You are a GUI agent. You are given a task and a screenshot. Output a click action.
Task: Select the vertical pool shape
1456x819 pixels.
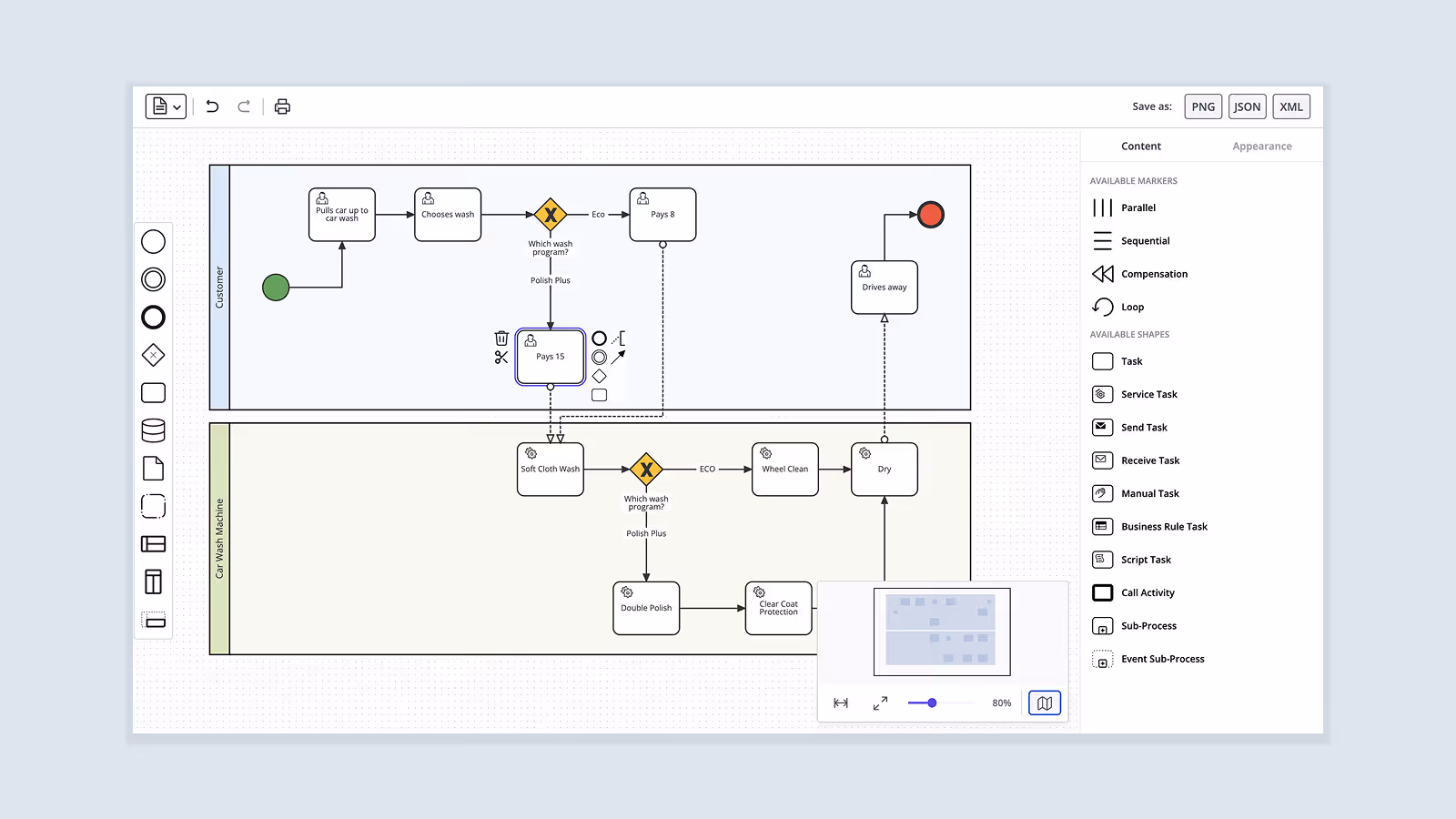pos(154,581)
